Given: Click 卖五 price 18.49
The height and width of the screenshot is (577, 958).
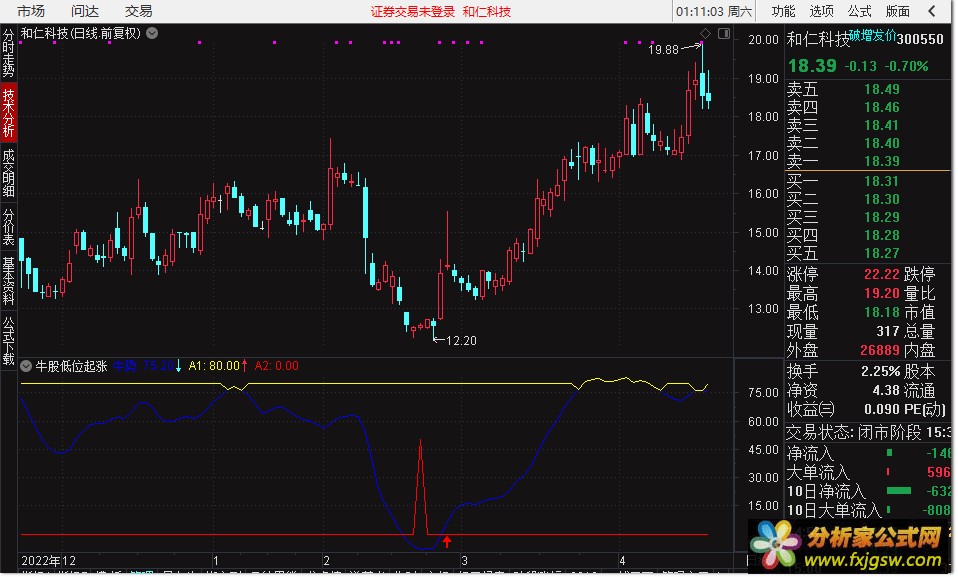Looking at the screenshot, I should pos(882,89).
